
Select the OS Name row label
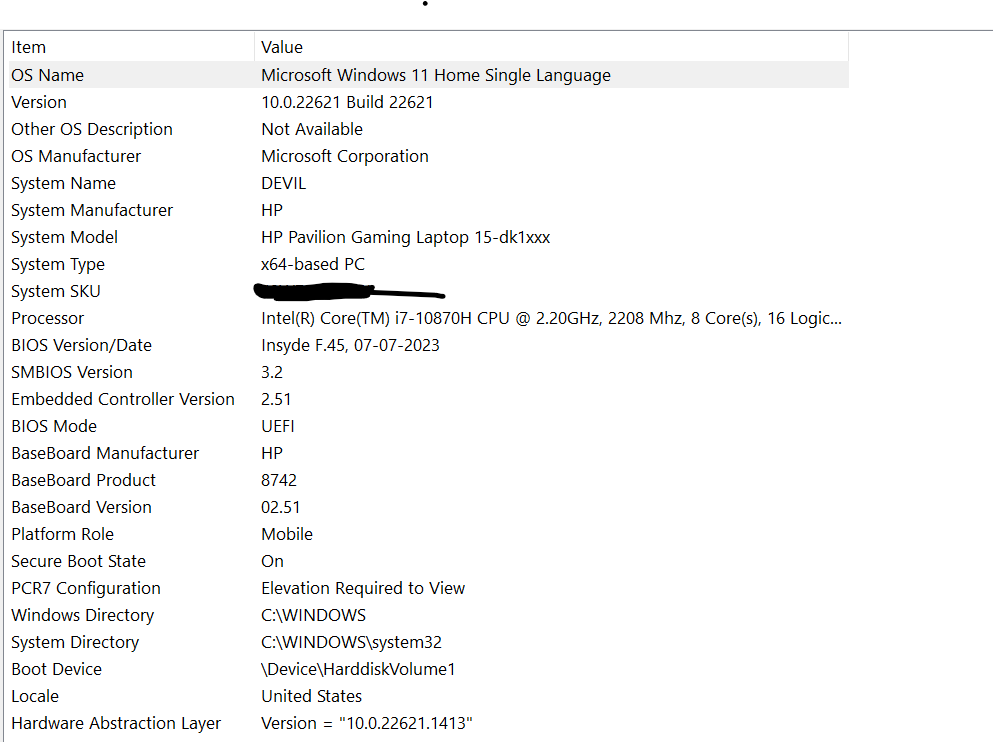[x=47, y=75]
